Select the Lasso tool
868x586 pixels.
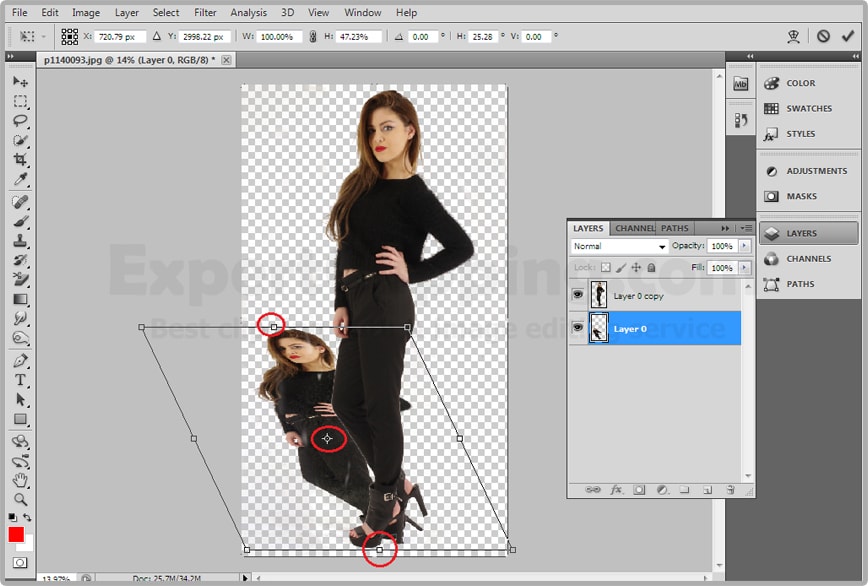coord(20,121)
